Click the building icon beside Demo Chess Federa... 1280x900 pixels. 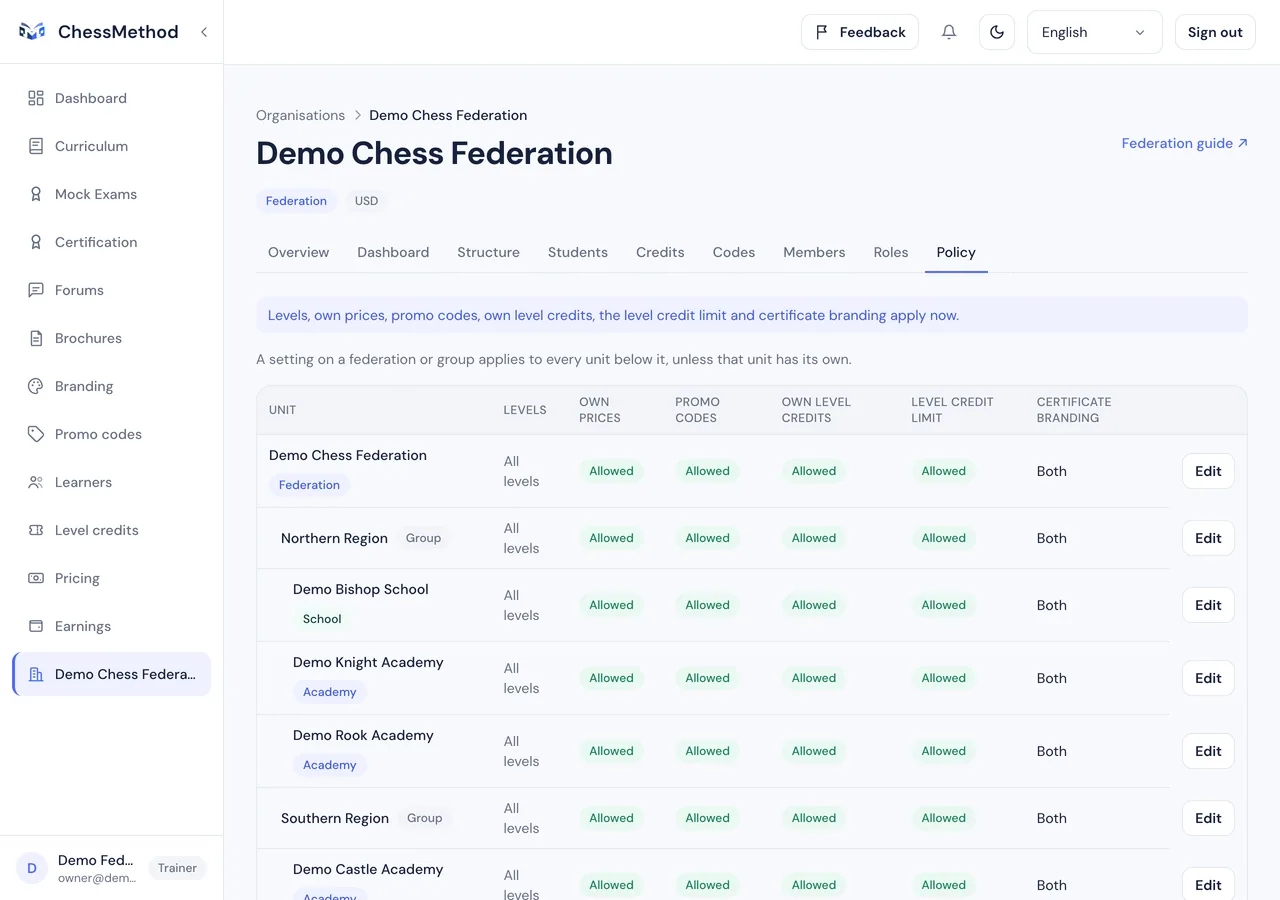tap(36, 674)
